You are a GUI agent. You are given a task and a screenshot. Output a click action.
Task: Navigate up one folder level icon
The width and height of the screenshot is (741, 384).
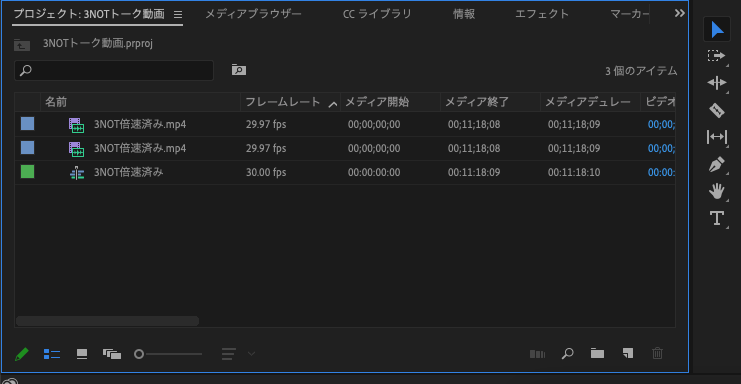[22, 45]
